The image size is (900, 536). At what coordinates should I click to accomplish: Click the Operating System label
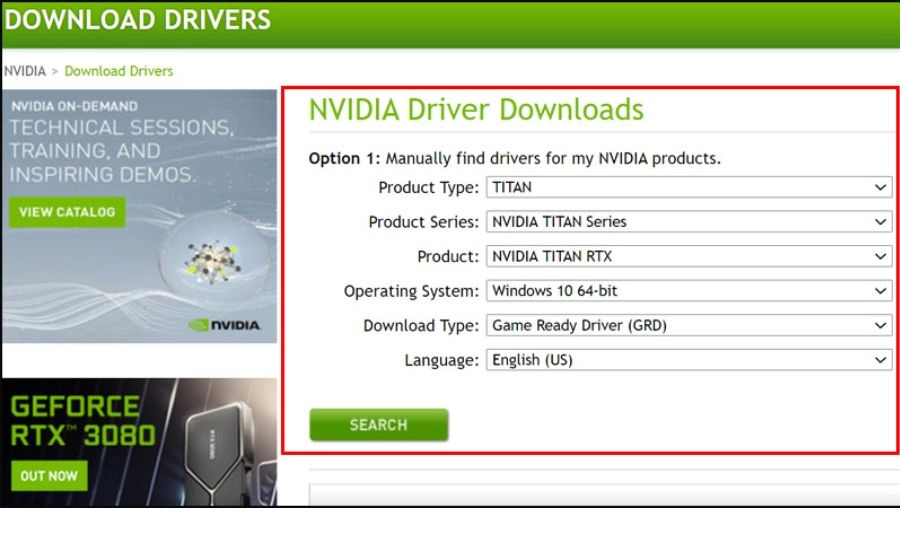(411, 292)
